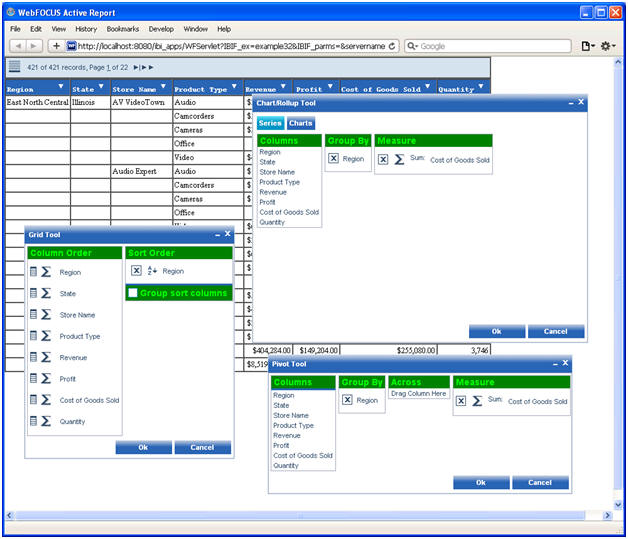Viewport: 628px width, 539px height.
Task: Click the Sigma icon beside Revenue in Grid Tool
Action: pyautogui.click(x=46, y=357)
